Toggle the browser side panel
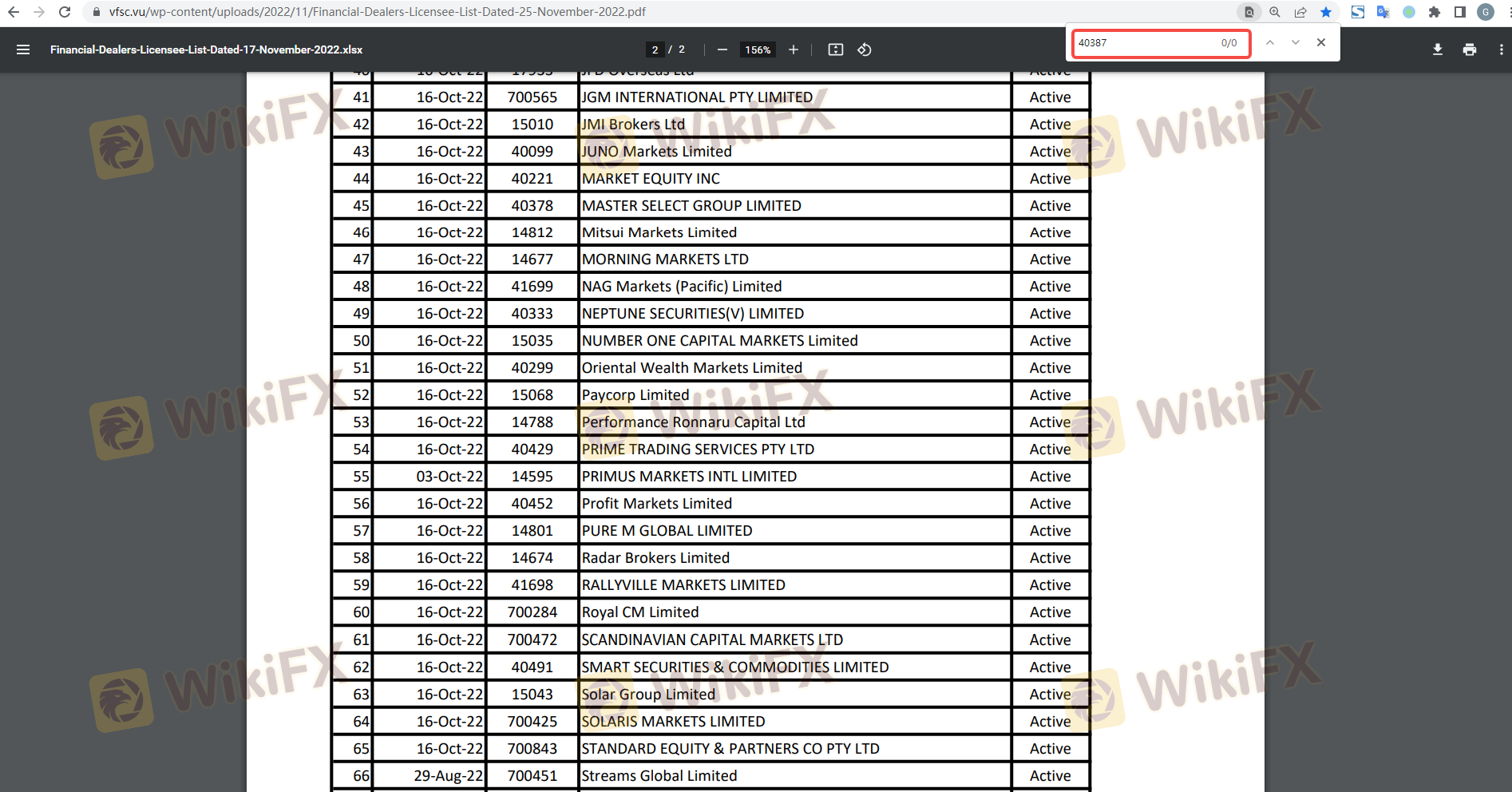The width and height of the screenshot is (1512, 792). (x=1460, y=12)
